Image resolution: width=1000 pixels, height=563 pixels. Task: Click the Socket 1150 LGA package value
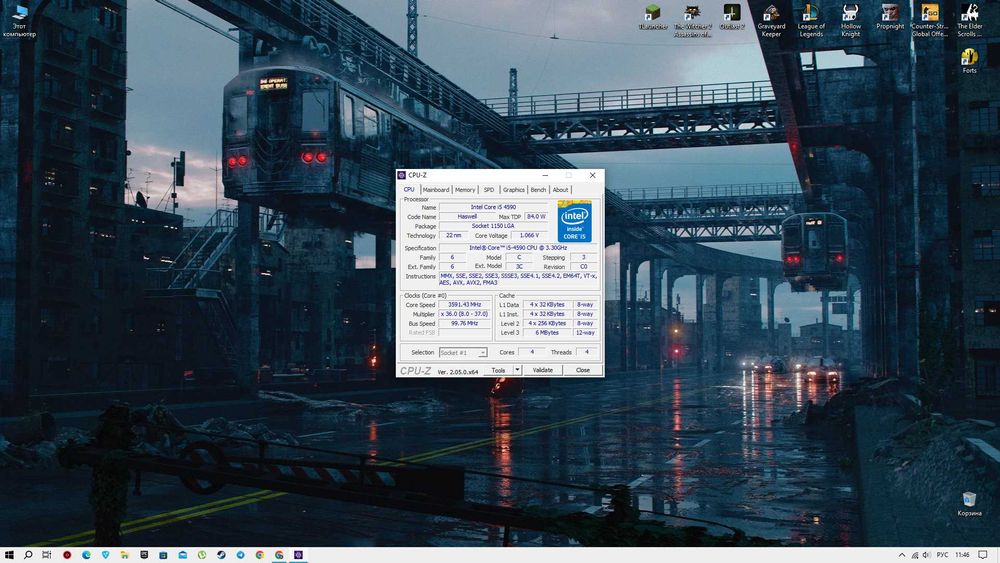pos(494,226)
